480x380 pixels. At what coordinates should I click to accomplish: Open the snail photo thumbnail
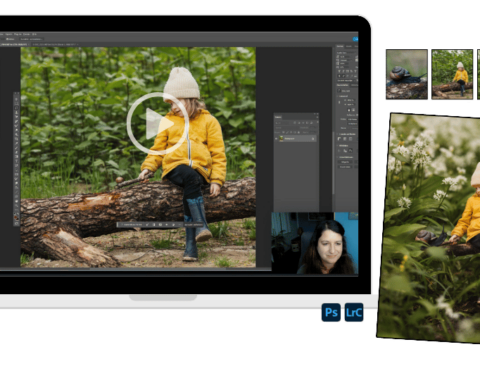[407, 74]
